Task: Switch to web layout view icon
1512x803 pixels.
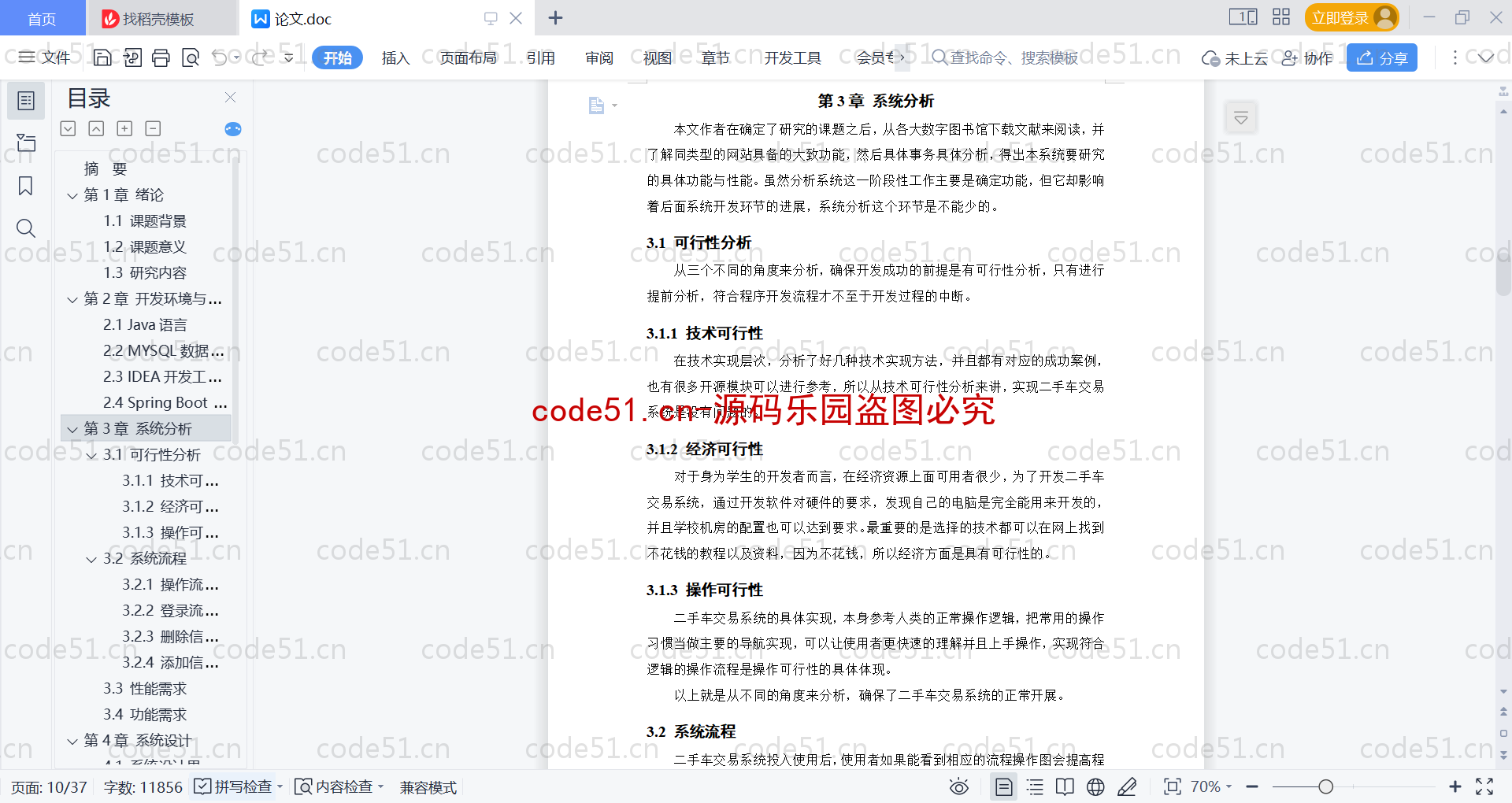Action: tap(1095, 786)
